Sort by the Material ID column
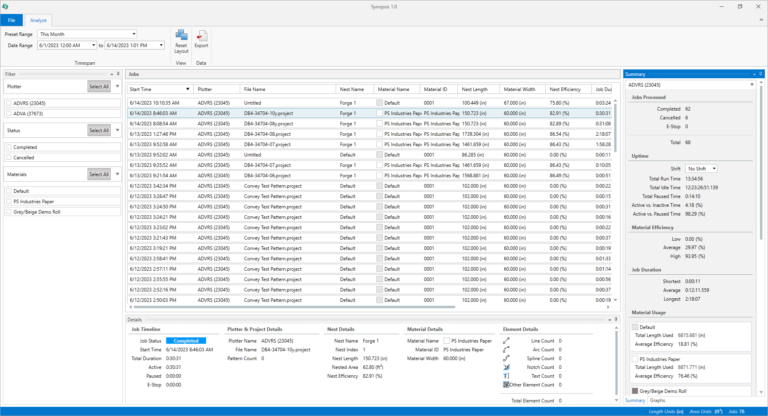768x416 pixels. (438, 89)
